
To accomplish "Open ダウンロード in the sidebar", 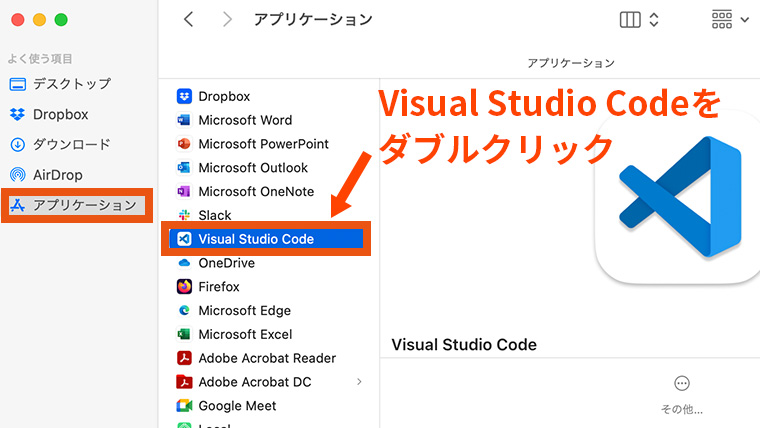I will tap(71, 145).
